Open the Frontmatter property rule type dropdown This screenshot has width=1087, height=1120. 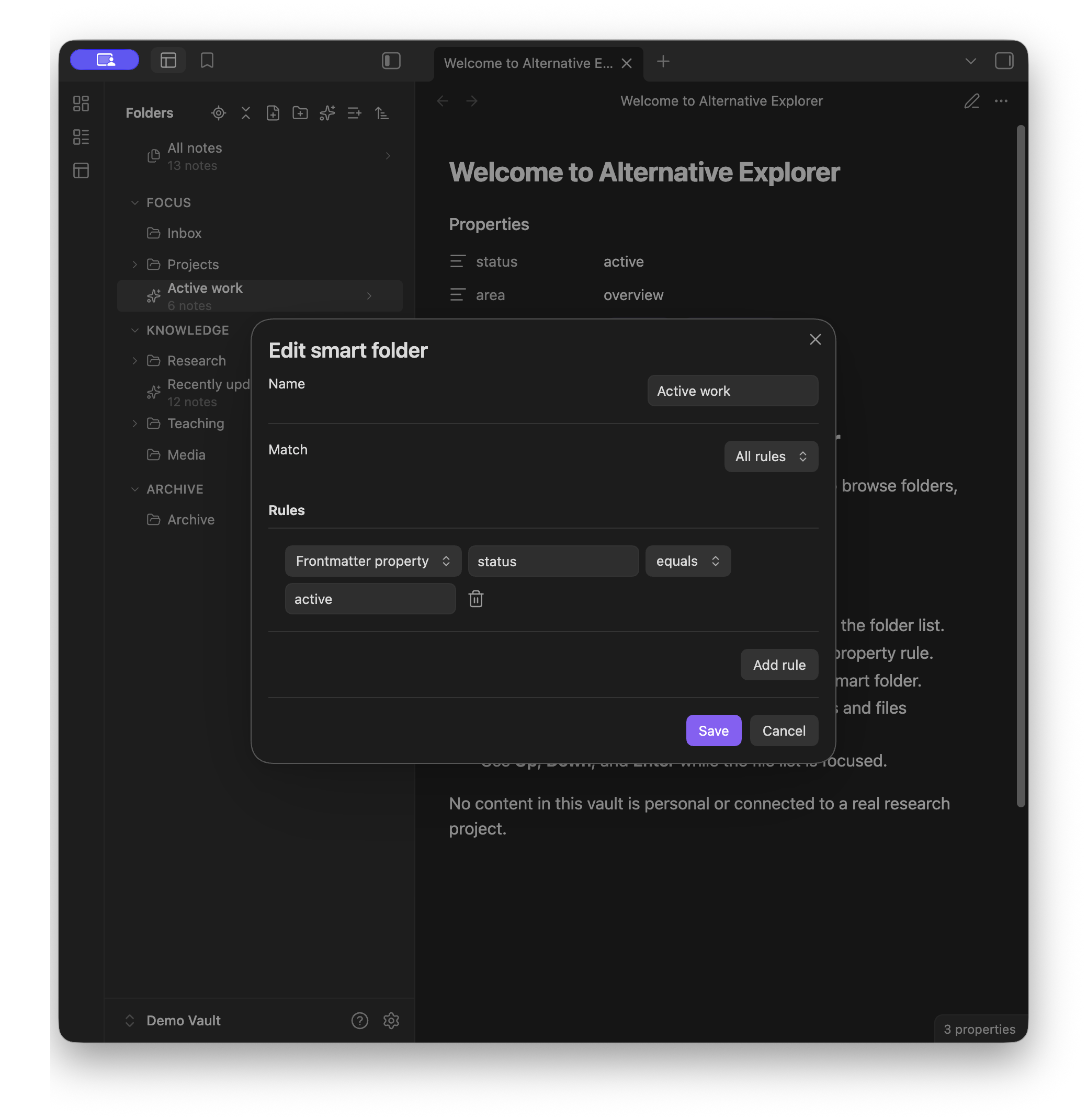[373, 561]
